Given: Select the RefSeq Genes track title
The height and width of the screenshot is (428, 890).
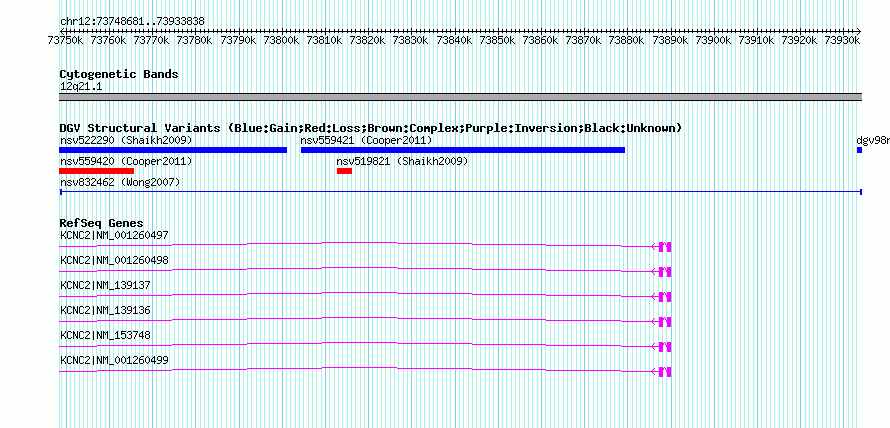Looking at the screenshot, I should click(x=102, y=223).
